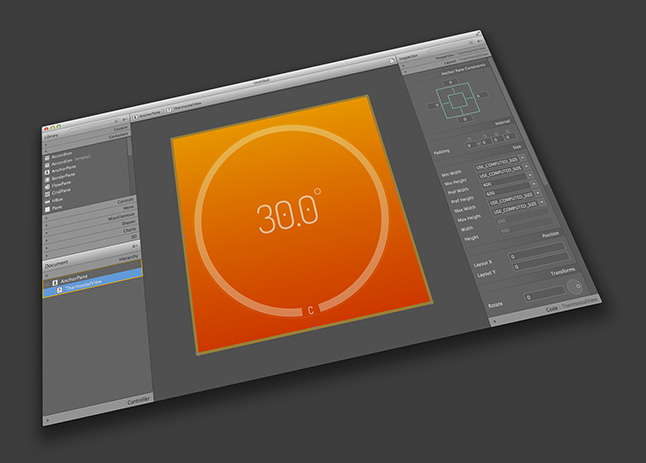Expand the Menu library section

pyautogui.click(x=90, y=215)
